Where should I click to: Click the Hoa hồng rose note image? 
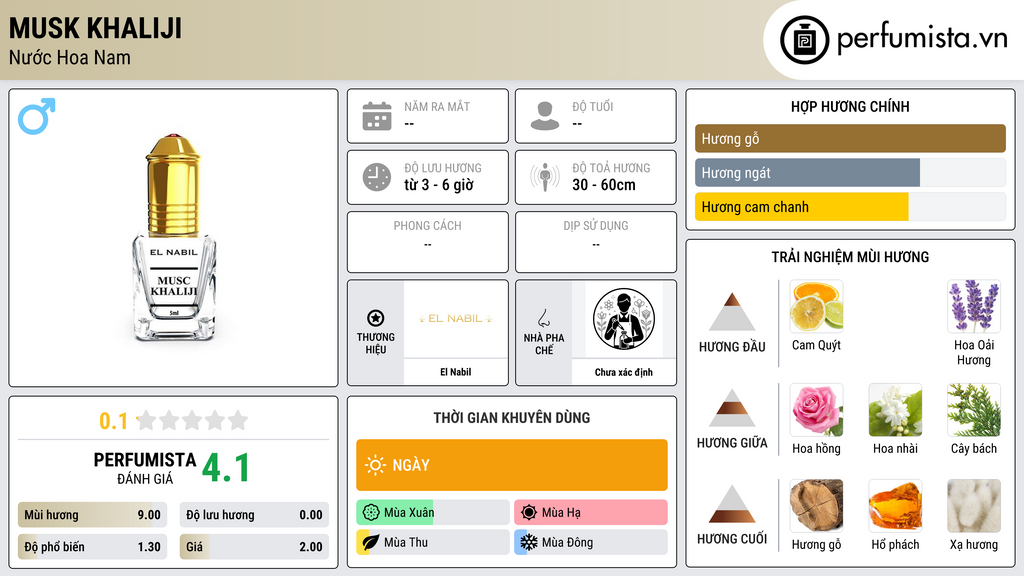[x=816, y=409]
